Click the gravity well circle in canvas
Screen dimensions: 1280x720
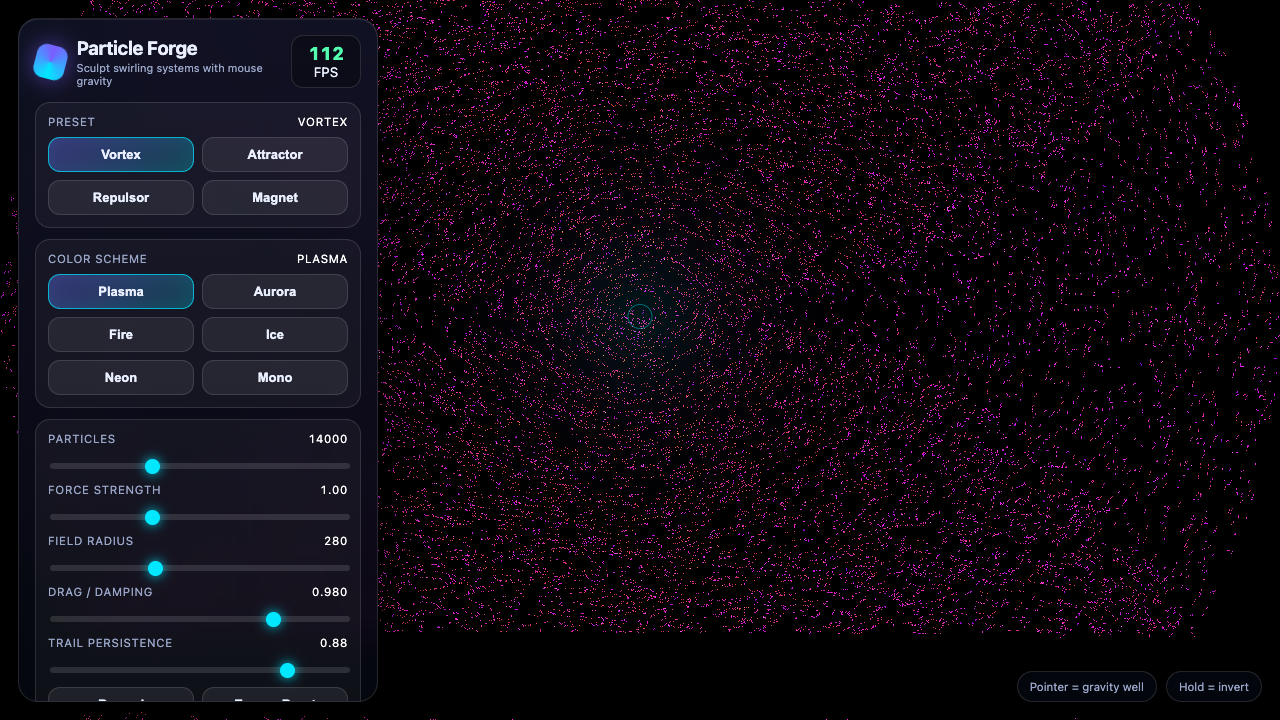[640, 317]
